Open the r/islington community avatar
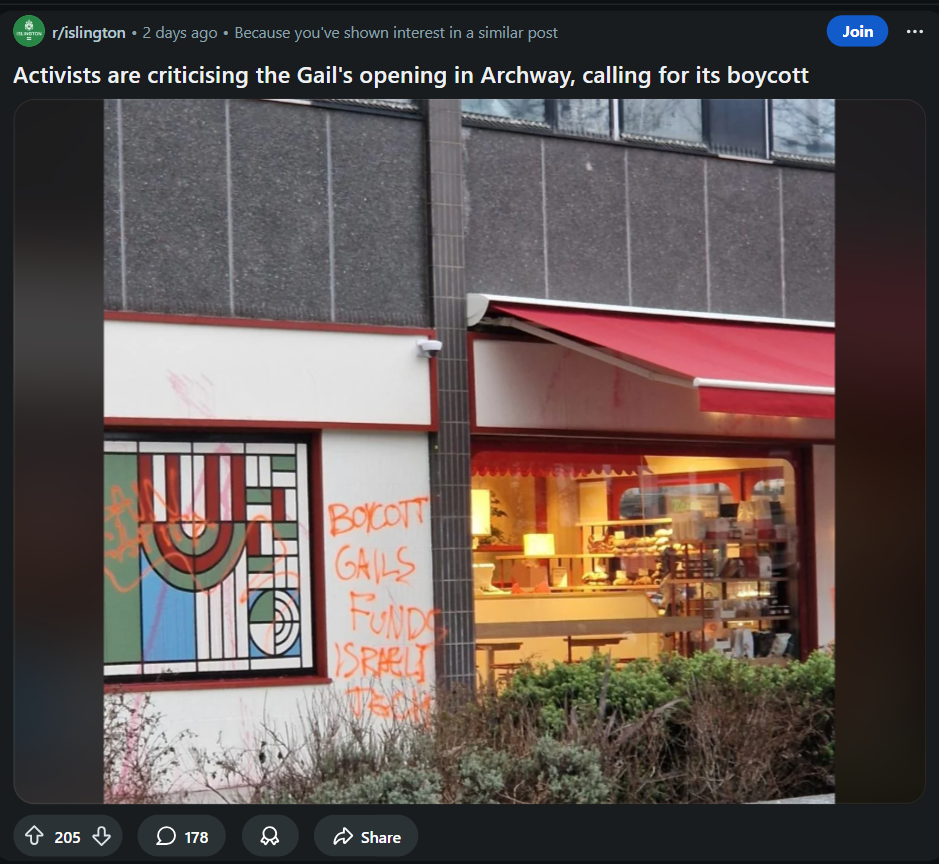Viewport: 939px width, 864px height. (29, 32)
